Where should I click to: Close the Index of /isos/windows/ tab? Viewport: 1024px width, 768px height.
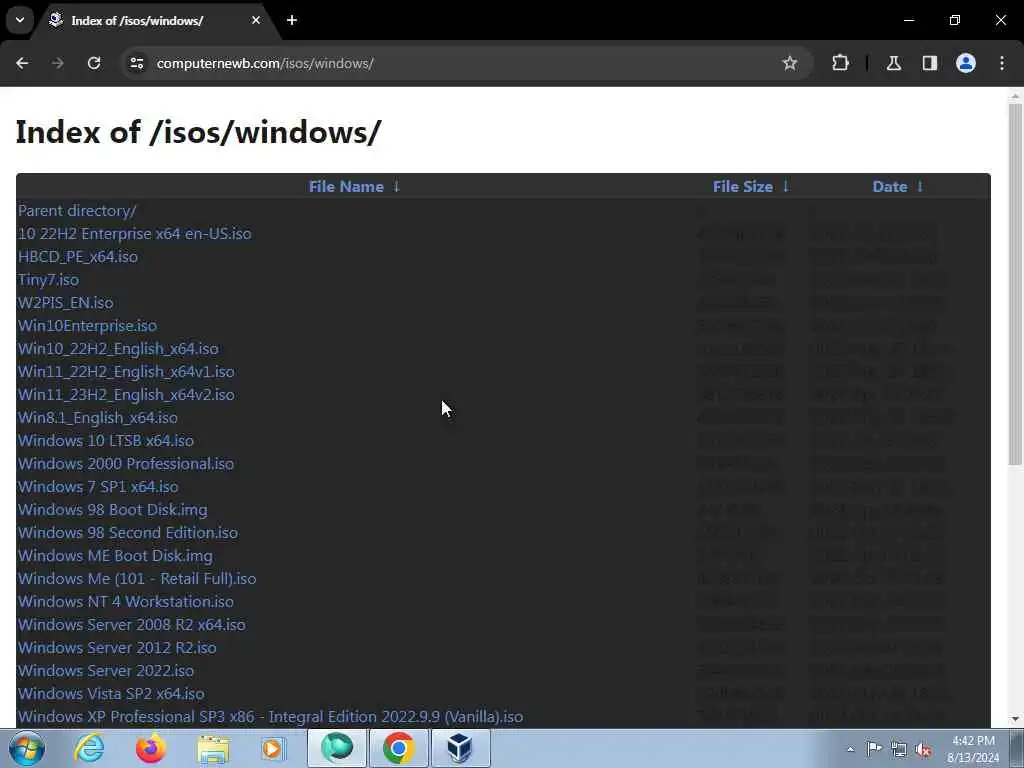(256, 20)
